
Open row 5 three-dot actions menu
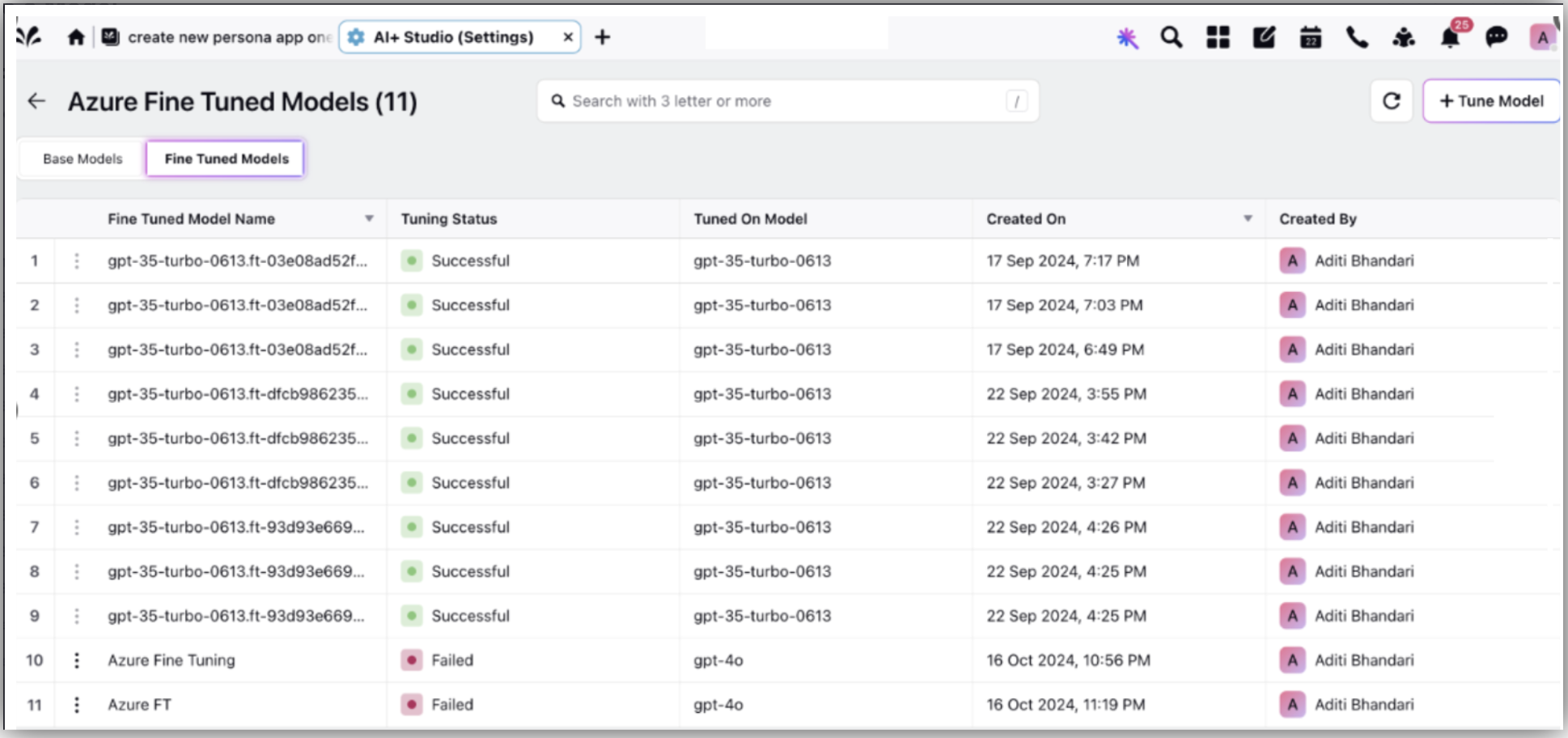[77, 438]
